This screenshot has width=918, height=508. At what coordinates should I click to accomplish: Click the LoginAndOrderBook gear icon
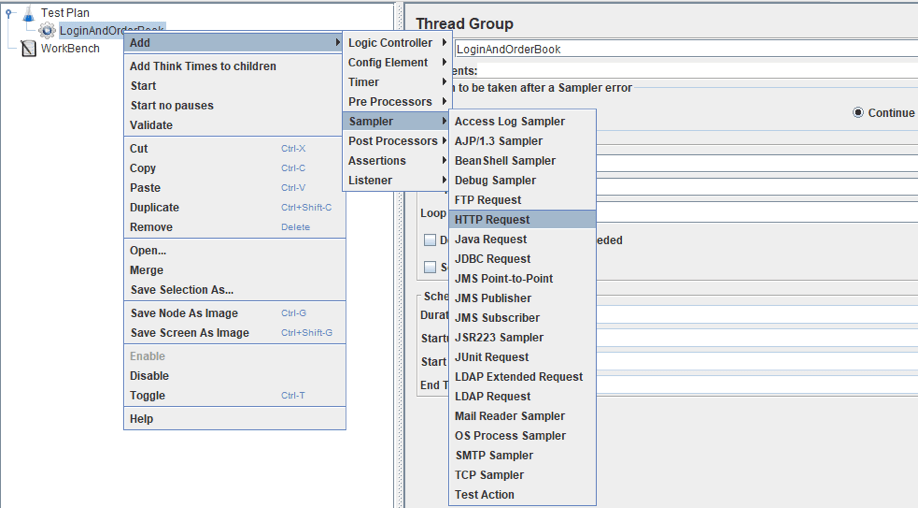(x=47, y=30)
